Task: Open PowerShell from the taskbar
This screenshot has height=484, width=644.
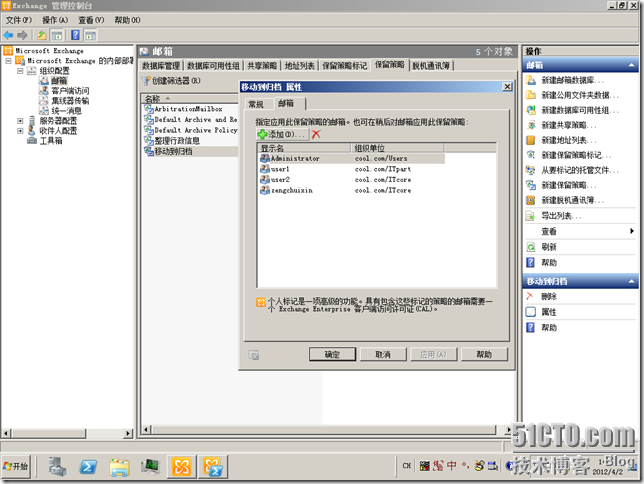Action: [x=88, y=467]
